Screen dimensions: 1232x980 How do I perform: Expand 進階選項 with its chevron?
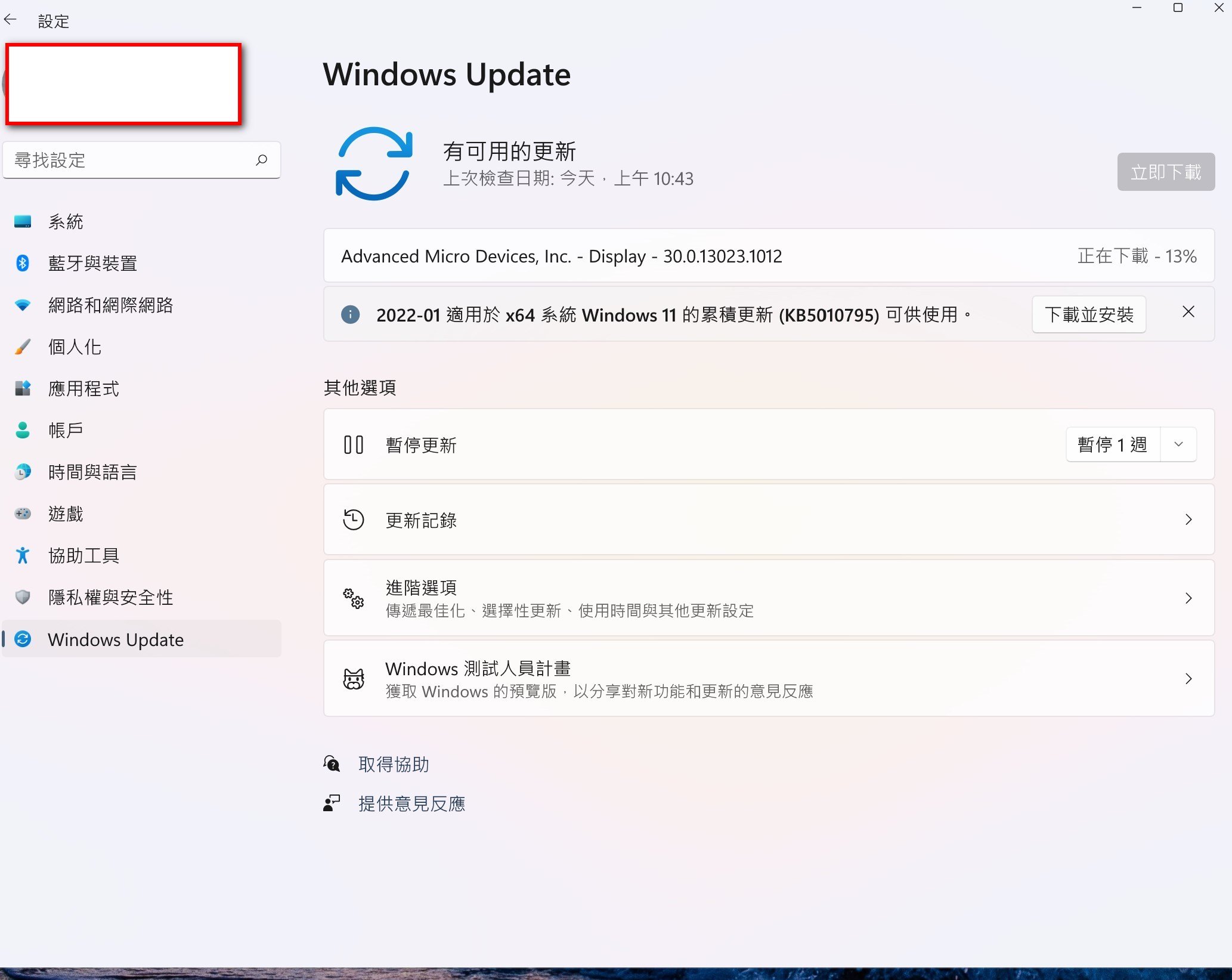click(1188, 598)
